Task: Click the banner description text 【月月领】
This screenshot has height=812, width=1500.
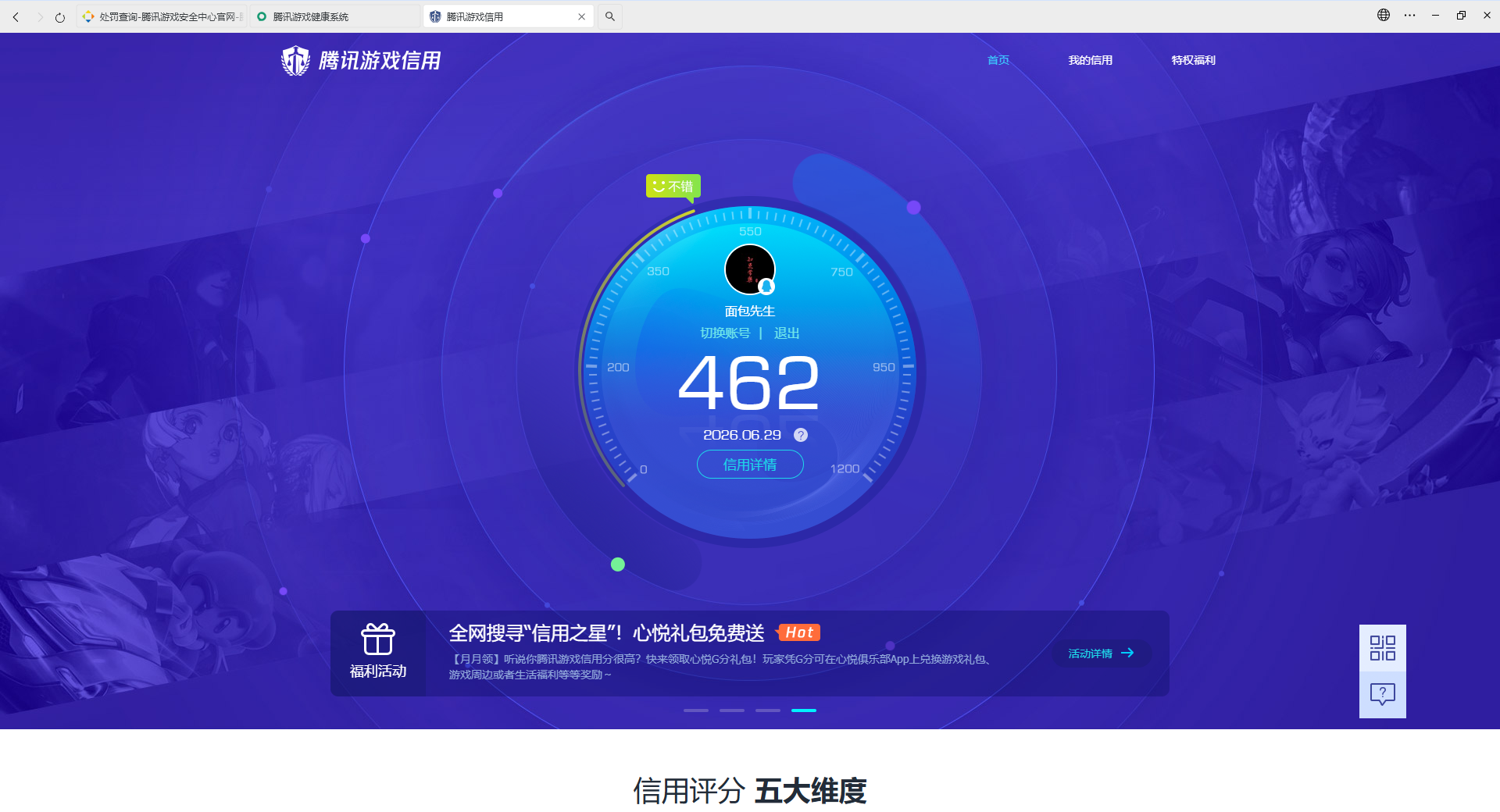Action: (720, 667)
